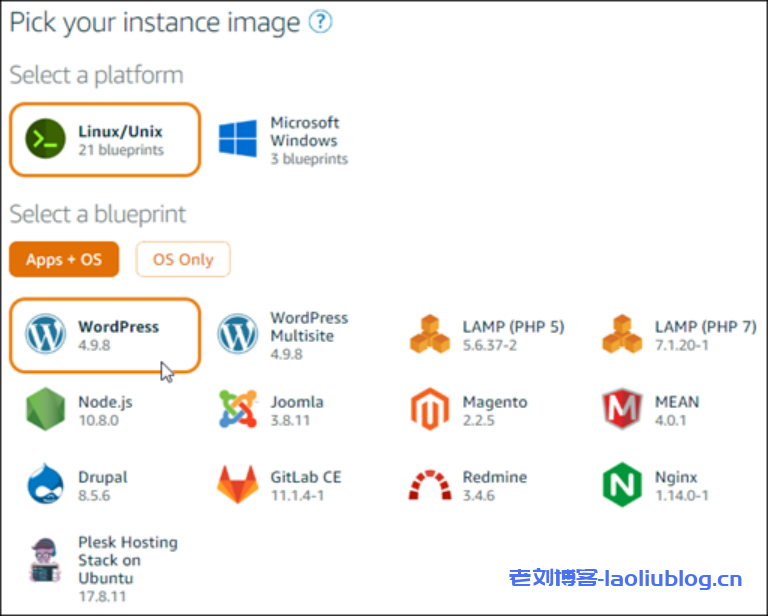The height and width of the screenshot is (616, 768).
Task: Click the WordPress Multisite logo icon
Action: click(237, 335)
